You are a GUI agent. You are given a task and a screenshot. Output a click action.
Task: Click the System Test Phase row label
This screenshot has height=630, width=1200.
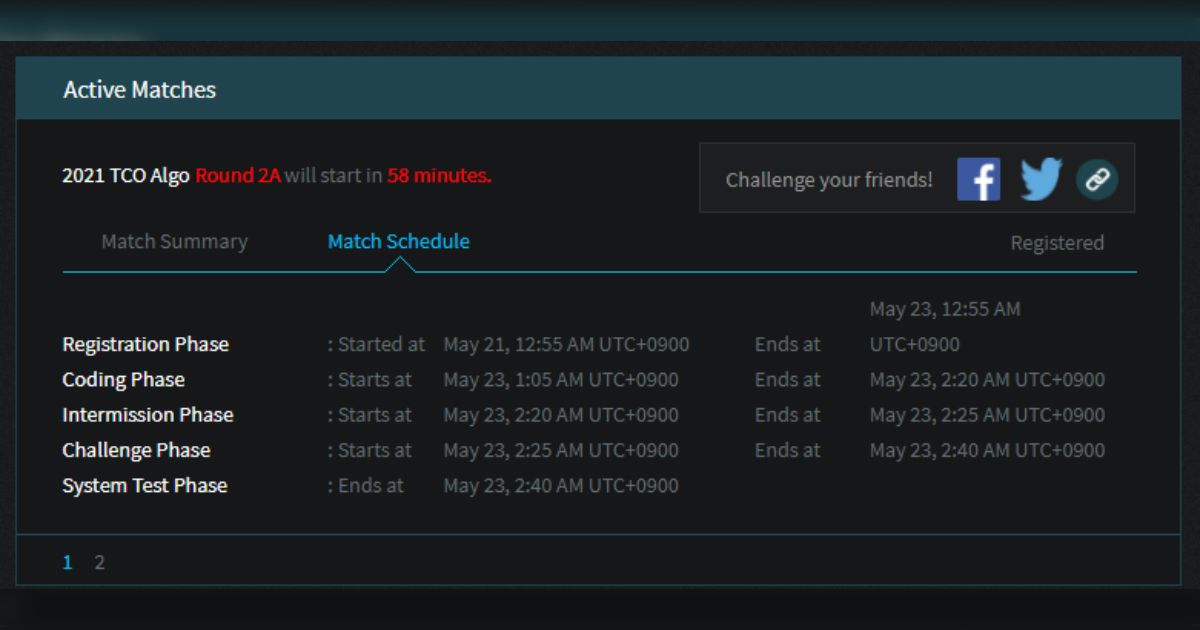[144, 486]
